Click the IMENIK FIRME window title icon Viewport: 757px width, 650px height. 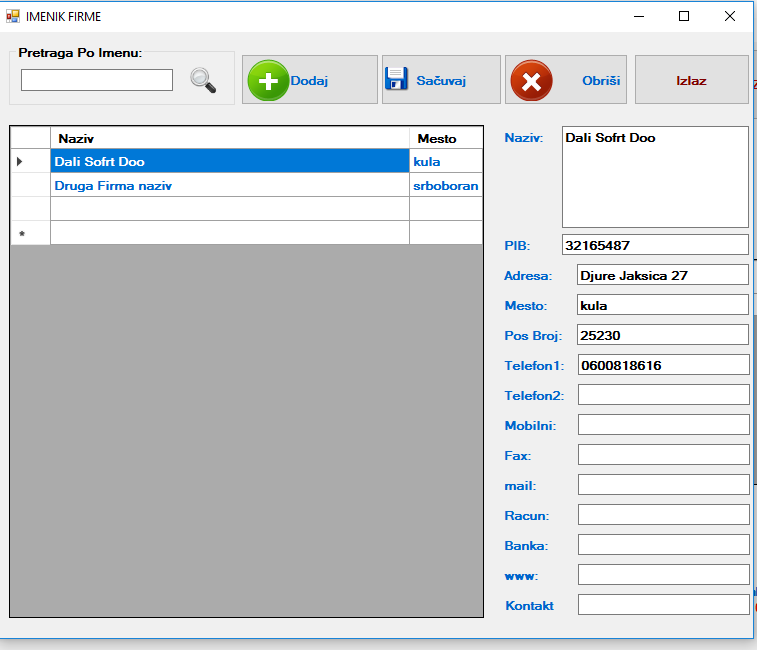pos(13,16)
